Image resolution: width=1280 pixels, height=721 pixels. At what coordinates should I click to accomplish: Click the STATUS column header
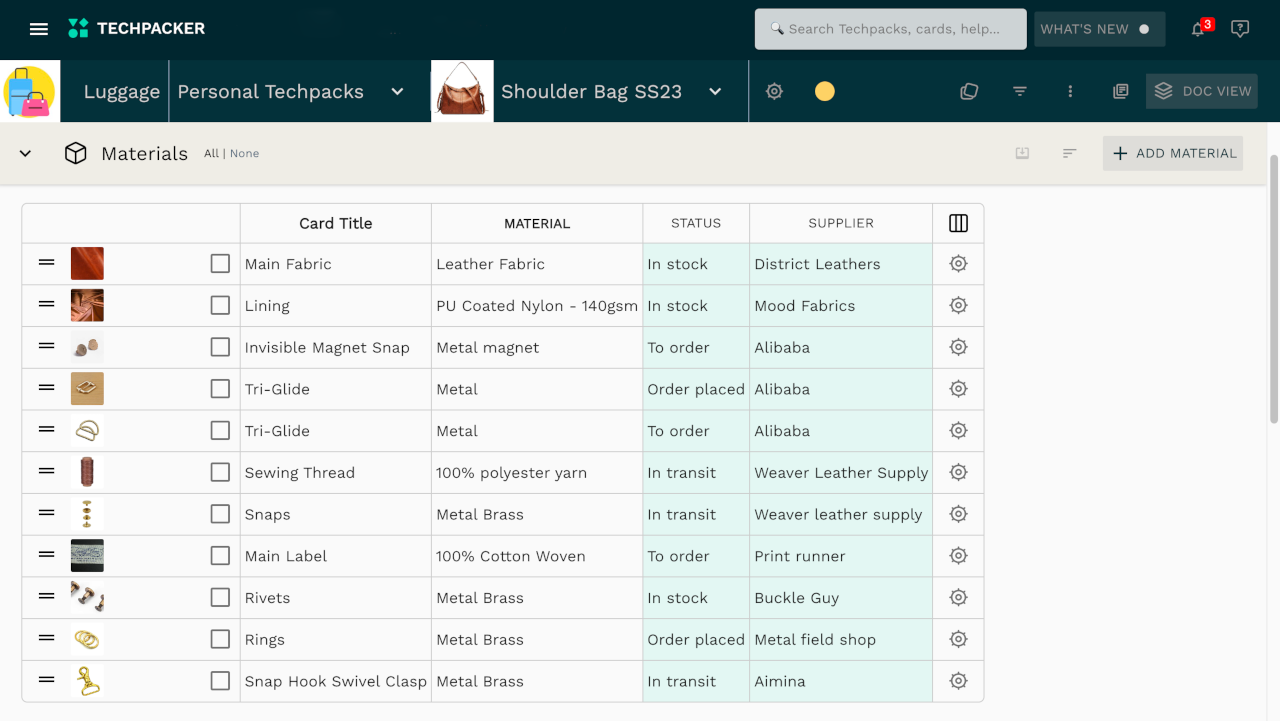[x=696, y=223]
